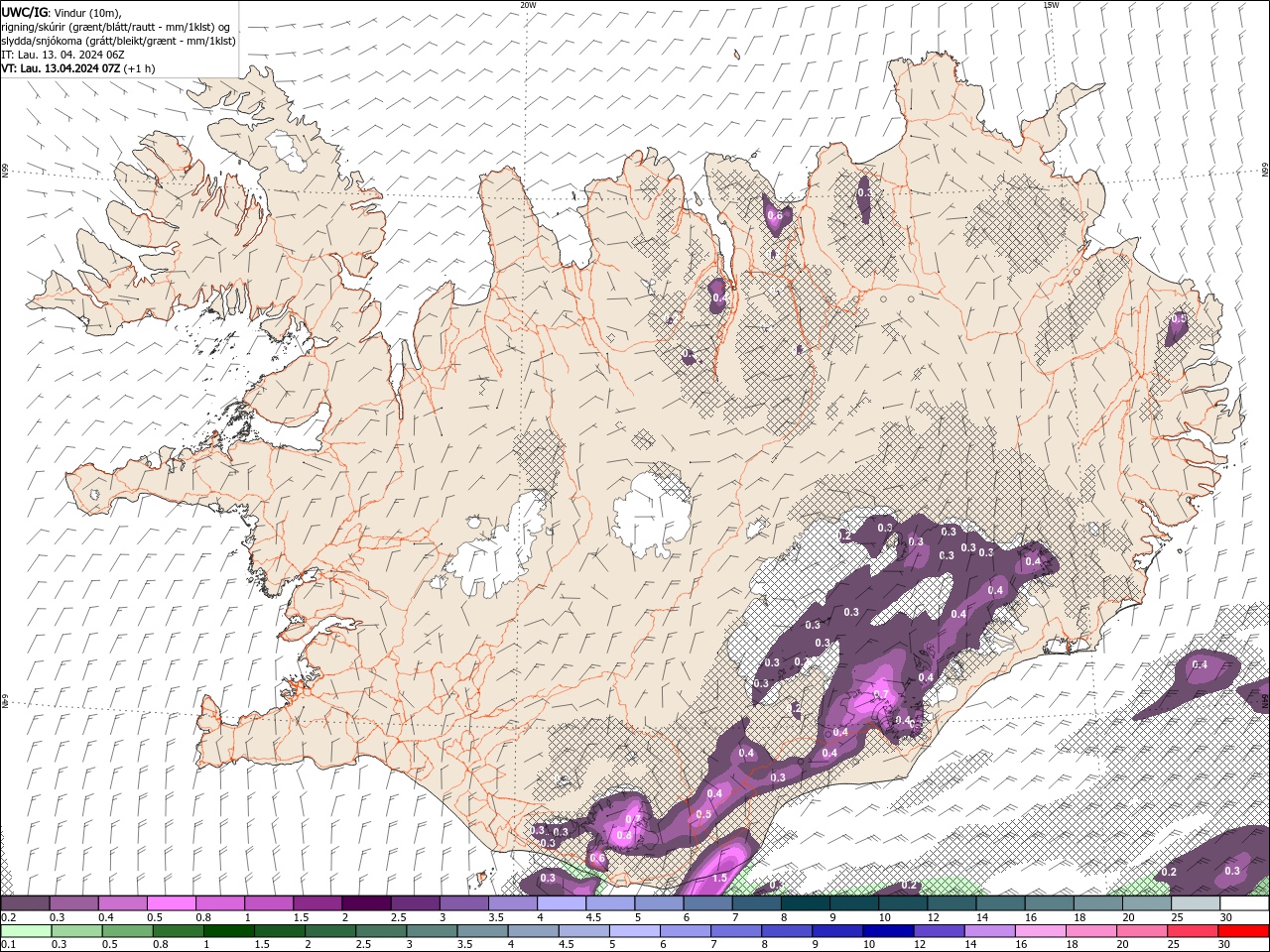The width and height of the screenshot is (1270, 952).
Task: Select bottom-row legend swatch between 8 and 9
Action: point(788,931)
